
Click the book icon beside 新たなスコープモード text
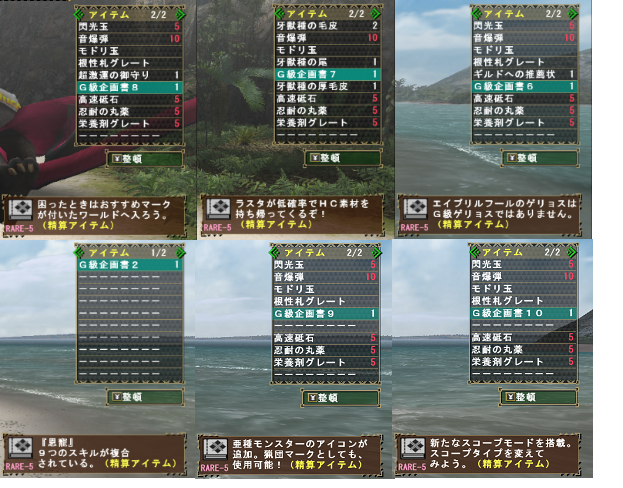pos(412,448)
